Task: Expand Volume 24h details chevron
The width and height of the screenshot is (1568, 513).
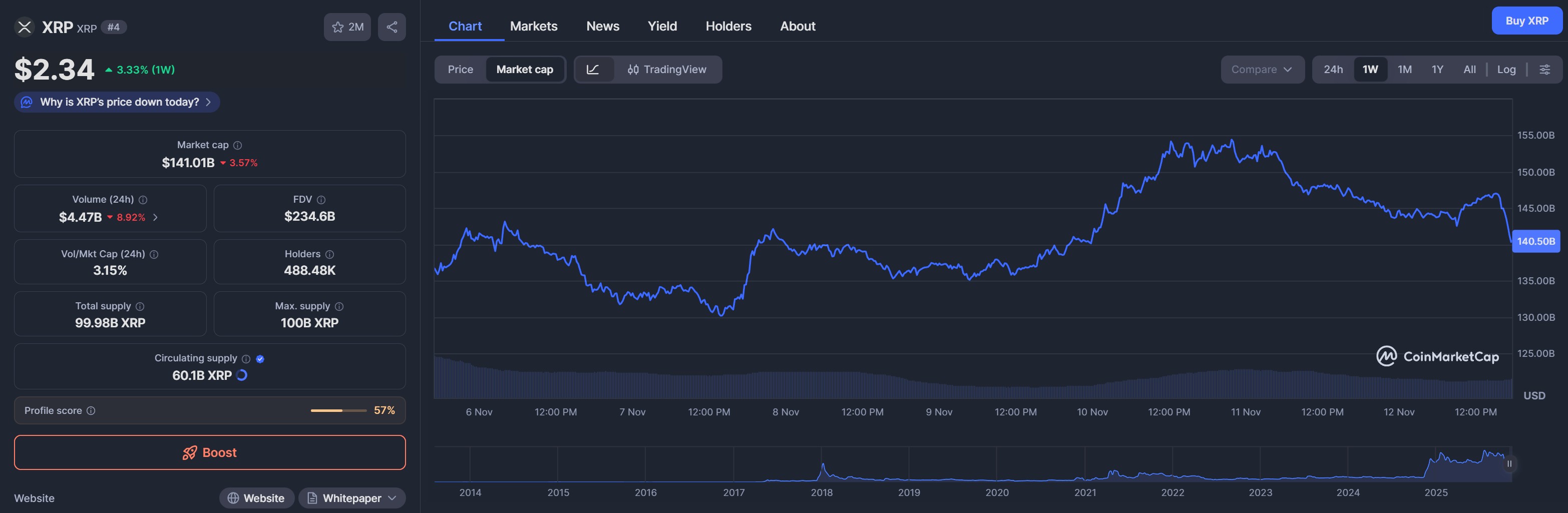Action: 155,217
